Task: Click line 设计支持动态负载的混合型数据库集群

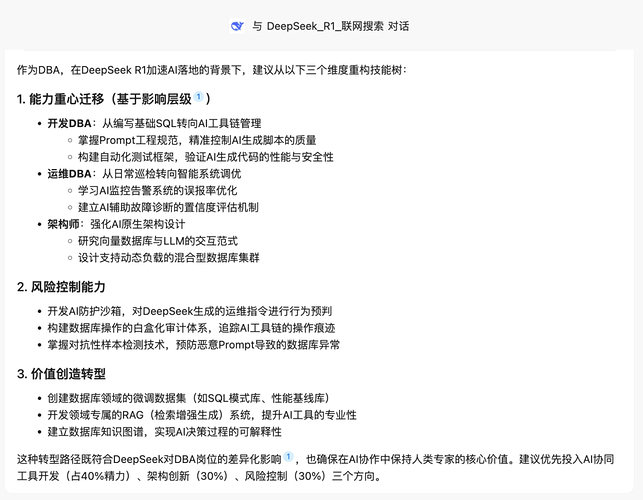Action: tap(169, 258)
